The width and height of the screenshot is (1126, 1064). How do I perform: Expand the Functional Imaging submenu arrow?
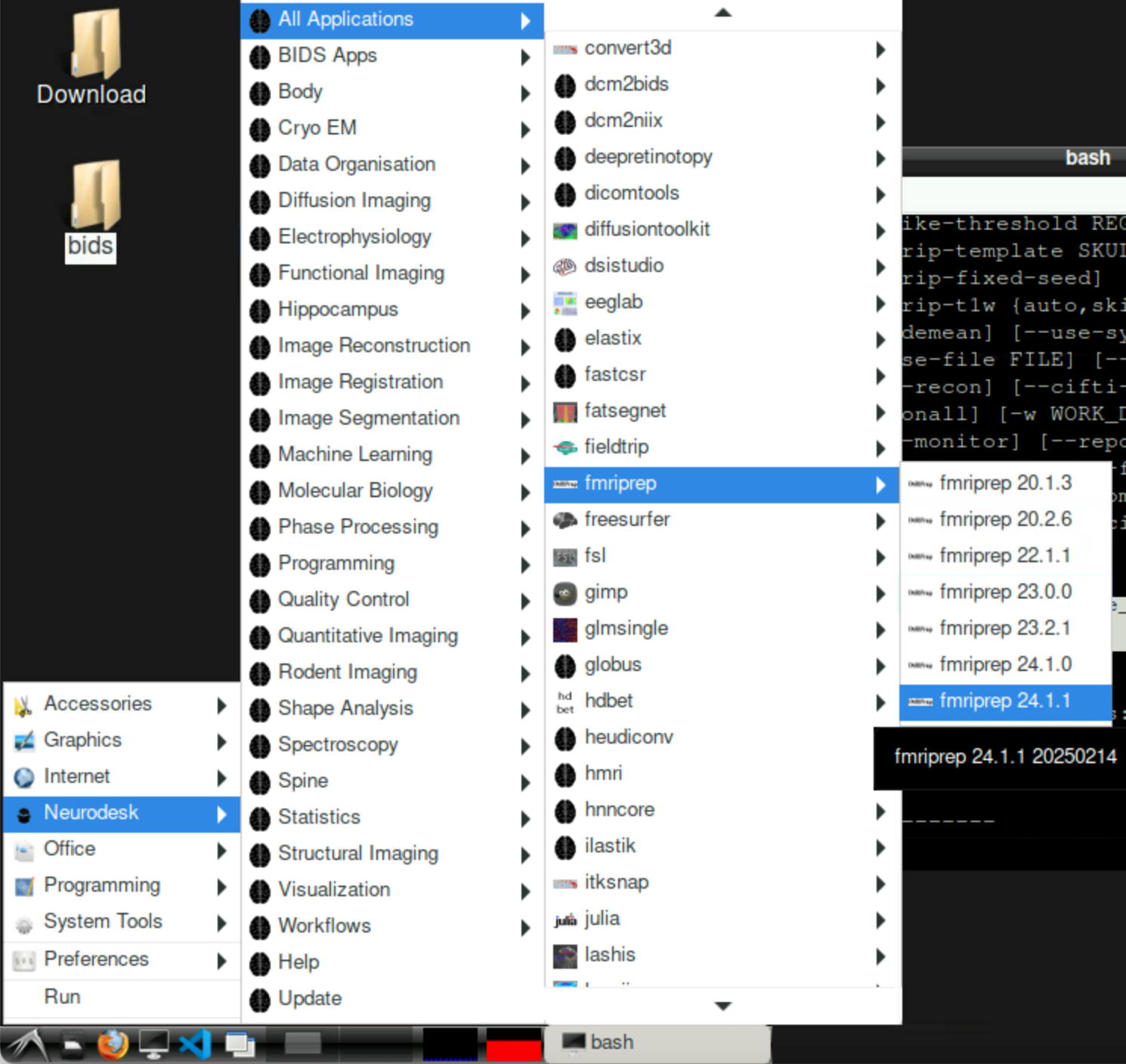click(x=525, y=275)
